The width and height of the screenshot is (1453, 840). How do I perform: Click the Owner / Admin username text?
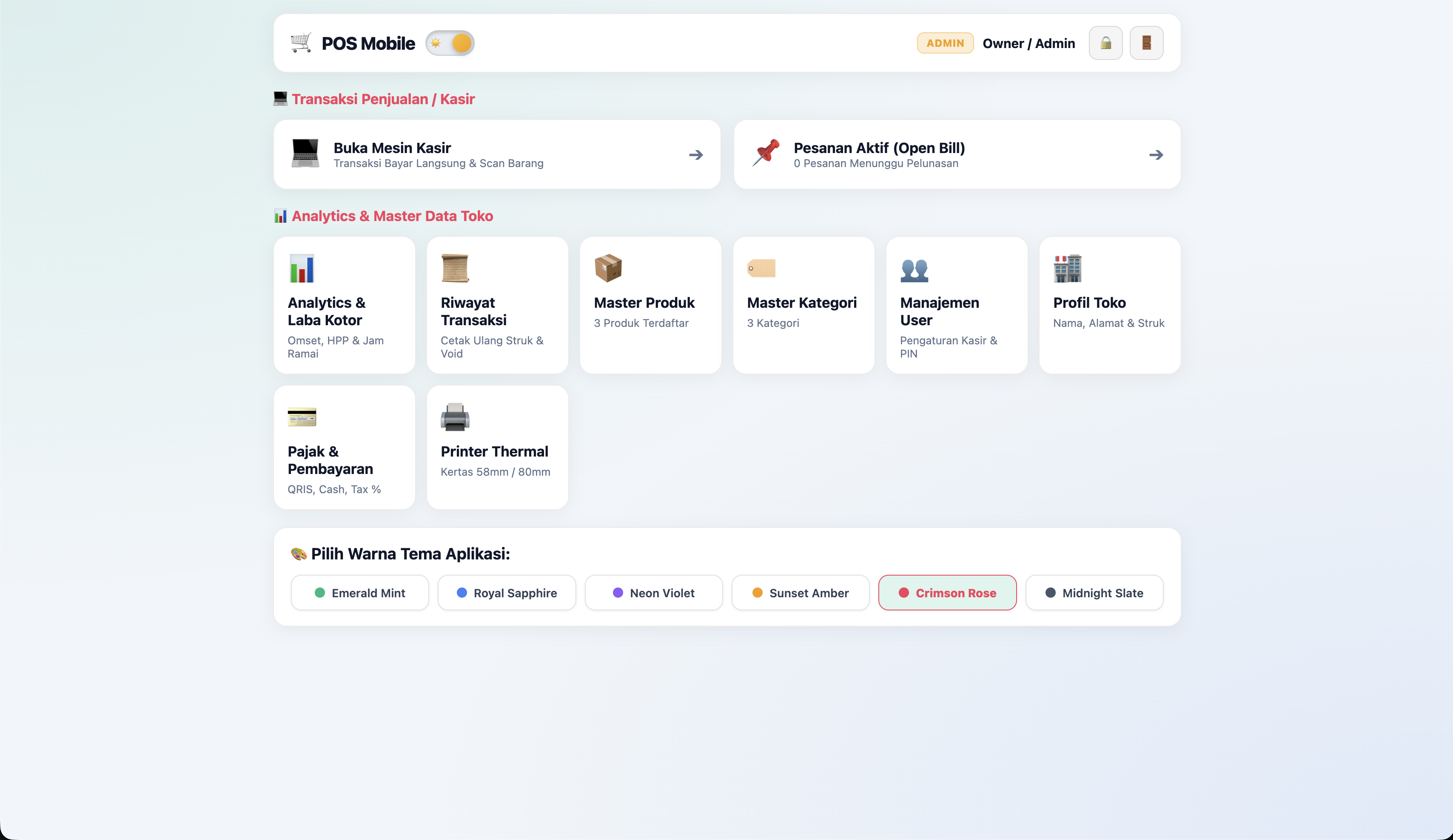[1028, 43]
